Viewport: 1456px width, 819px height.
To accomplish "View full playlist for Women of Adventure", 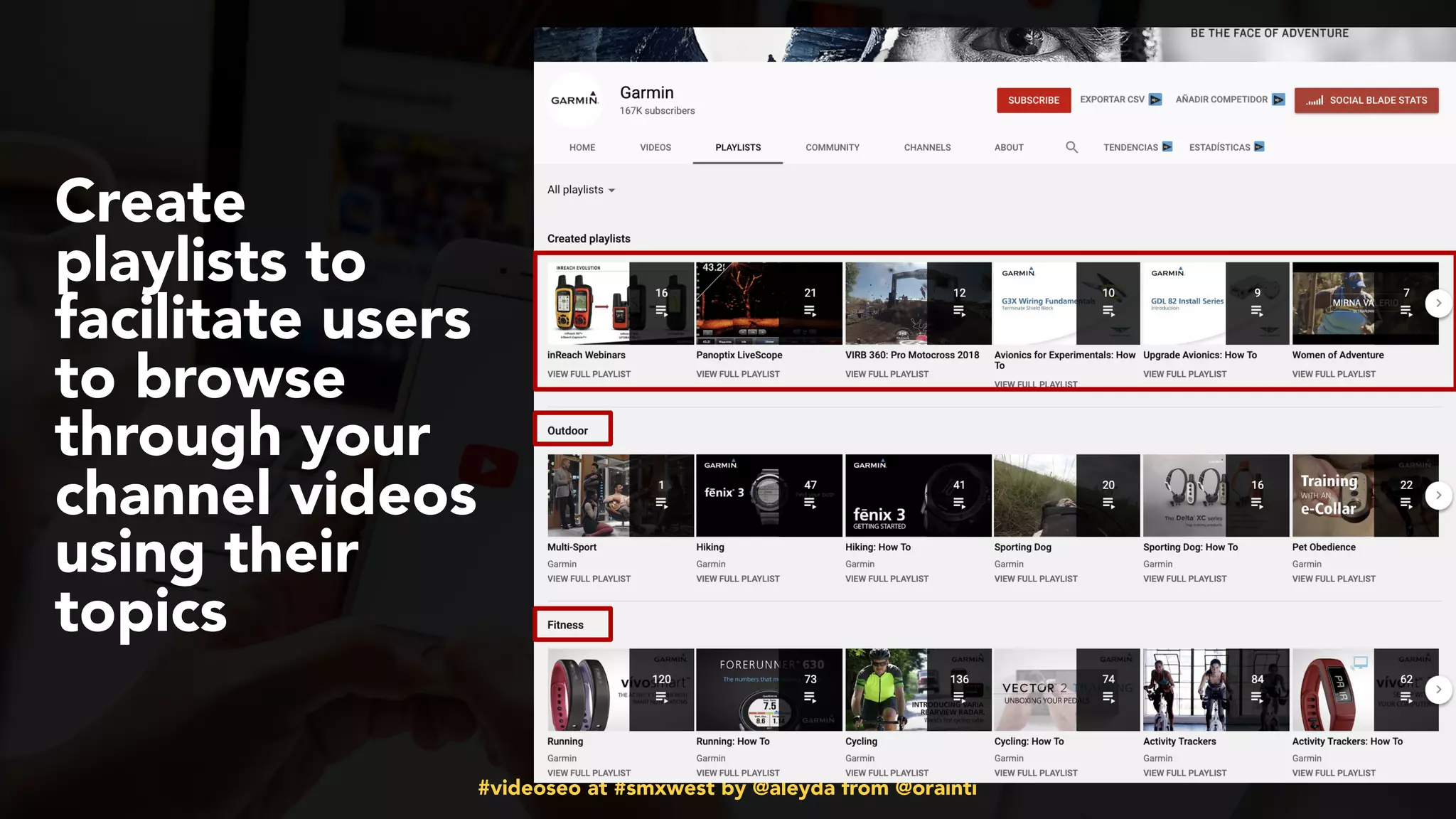I will (1334, 374).
